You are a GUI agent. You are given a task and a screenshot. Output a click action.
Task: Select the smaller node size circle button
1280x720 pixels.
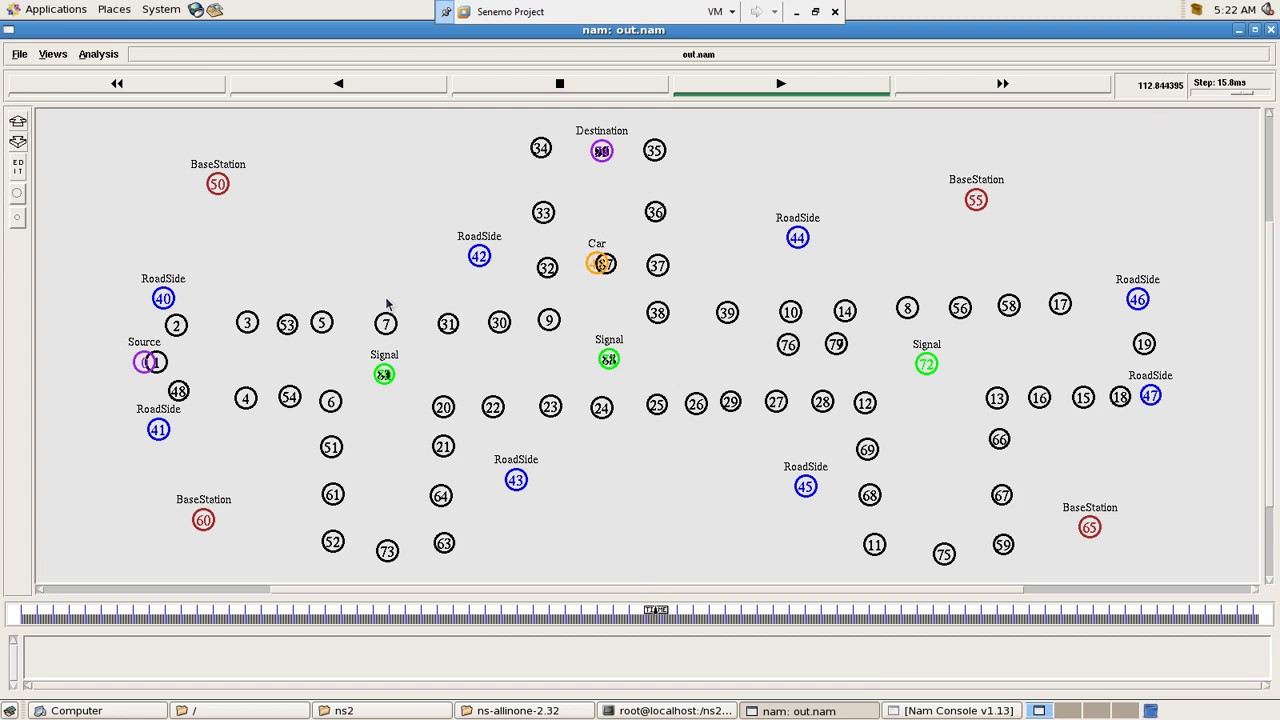pos(18,217)
